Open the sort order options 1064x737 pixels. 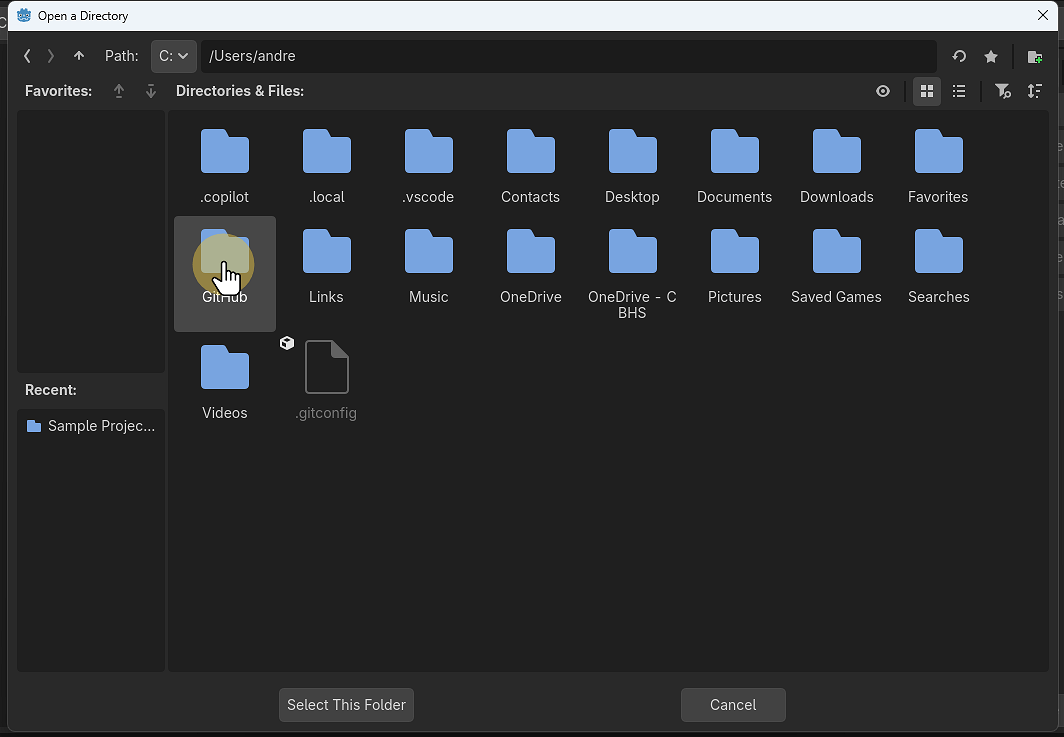coord(1035,91)
